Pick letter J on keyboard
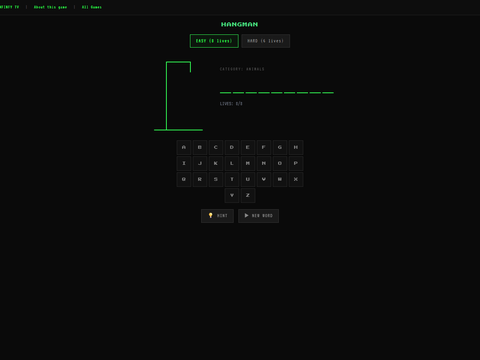The width and height of the screenshot is (480, 360). pos(200,163)
